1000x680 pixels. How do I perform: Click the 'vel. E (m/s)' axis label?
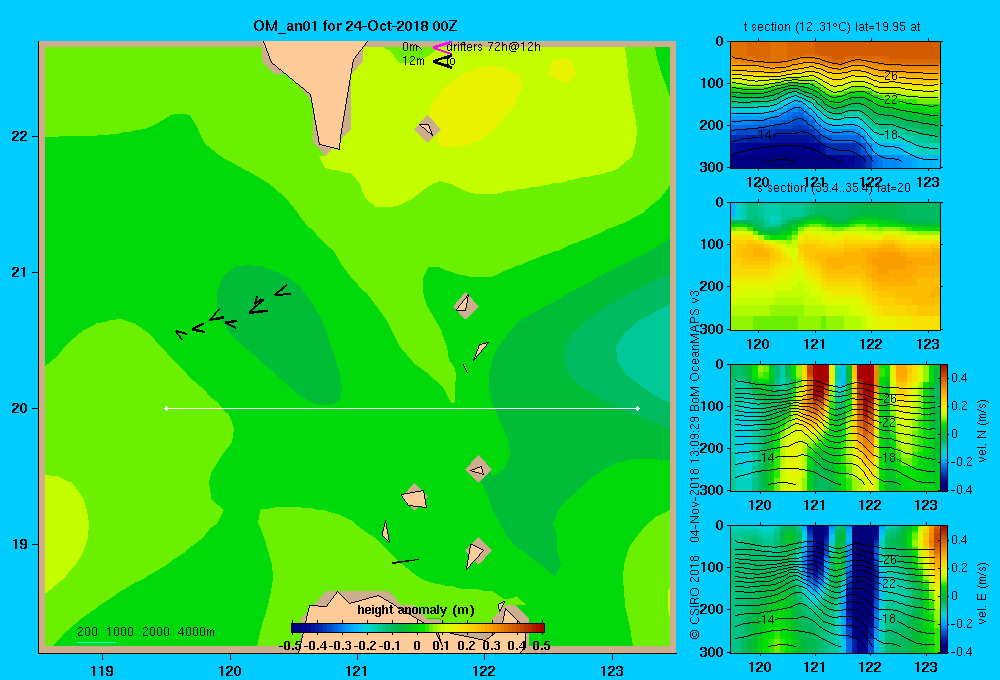point(982,592)
